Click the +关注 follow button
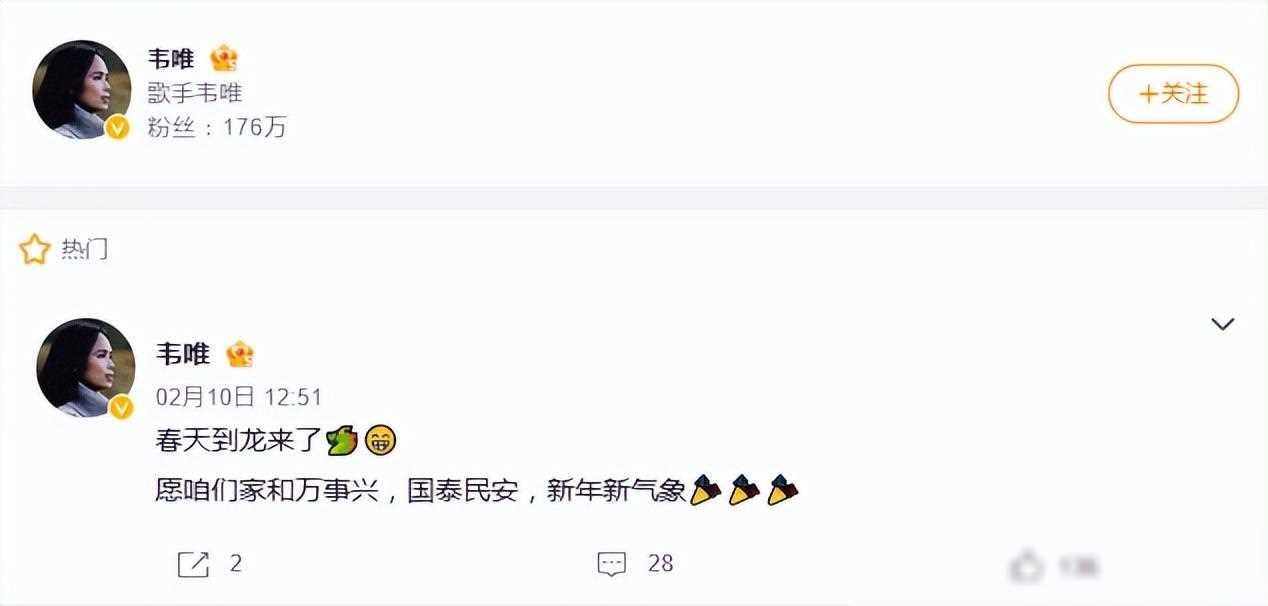Screen dimensions: 1268x606 click(x=1173, y=94)
